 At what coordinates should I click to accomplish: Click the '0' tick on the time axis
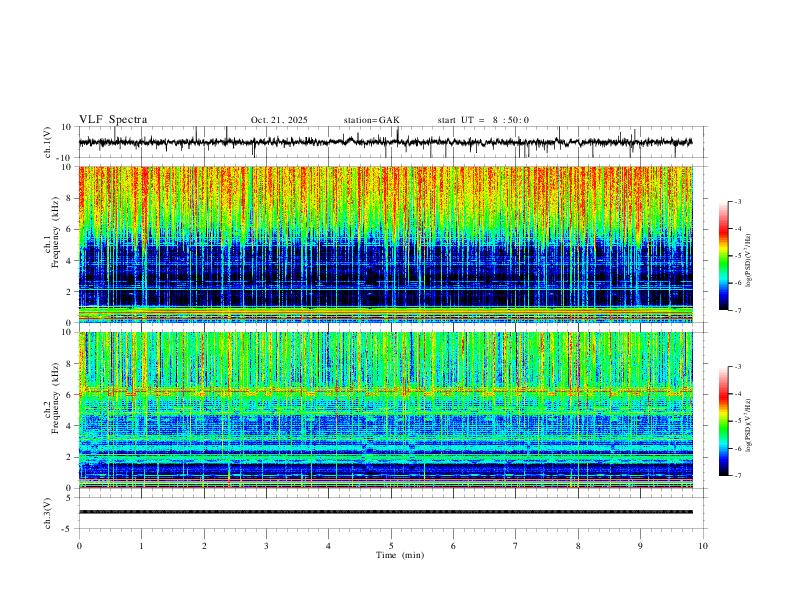point(79,546)
